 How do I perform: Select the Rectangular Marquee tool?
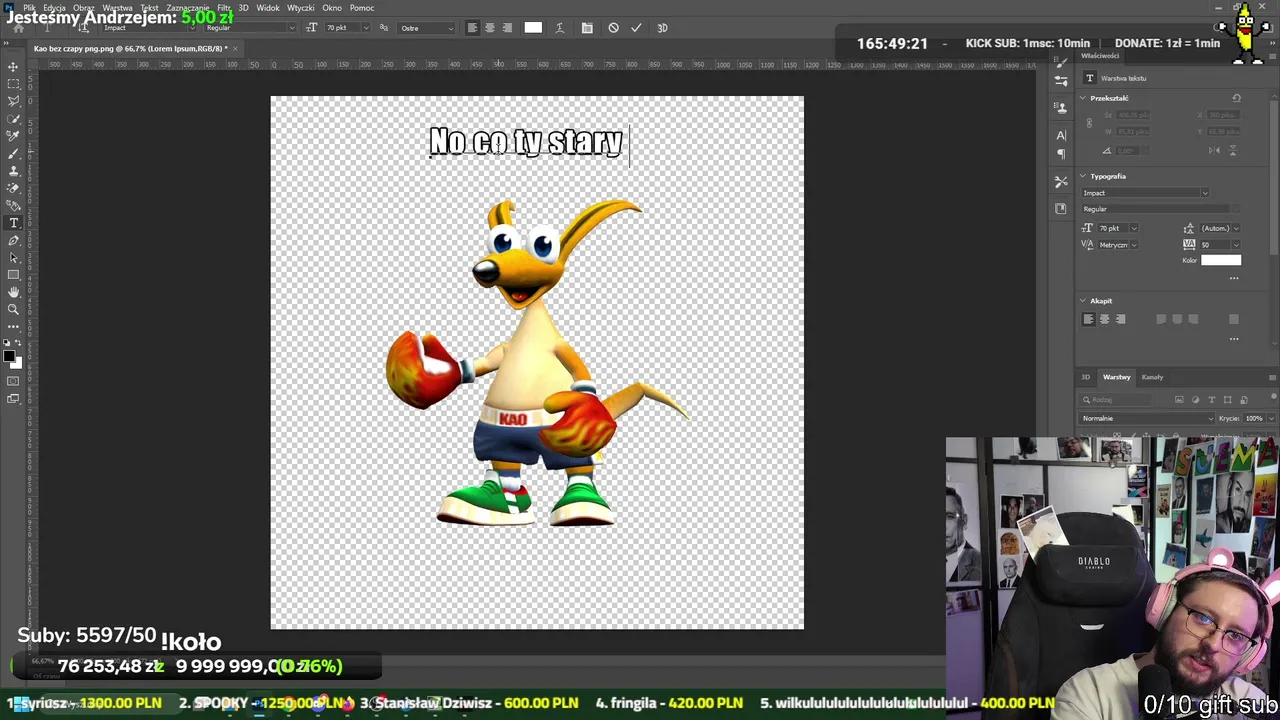[x=13, y=84]
